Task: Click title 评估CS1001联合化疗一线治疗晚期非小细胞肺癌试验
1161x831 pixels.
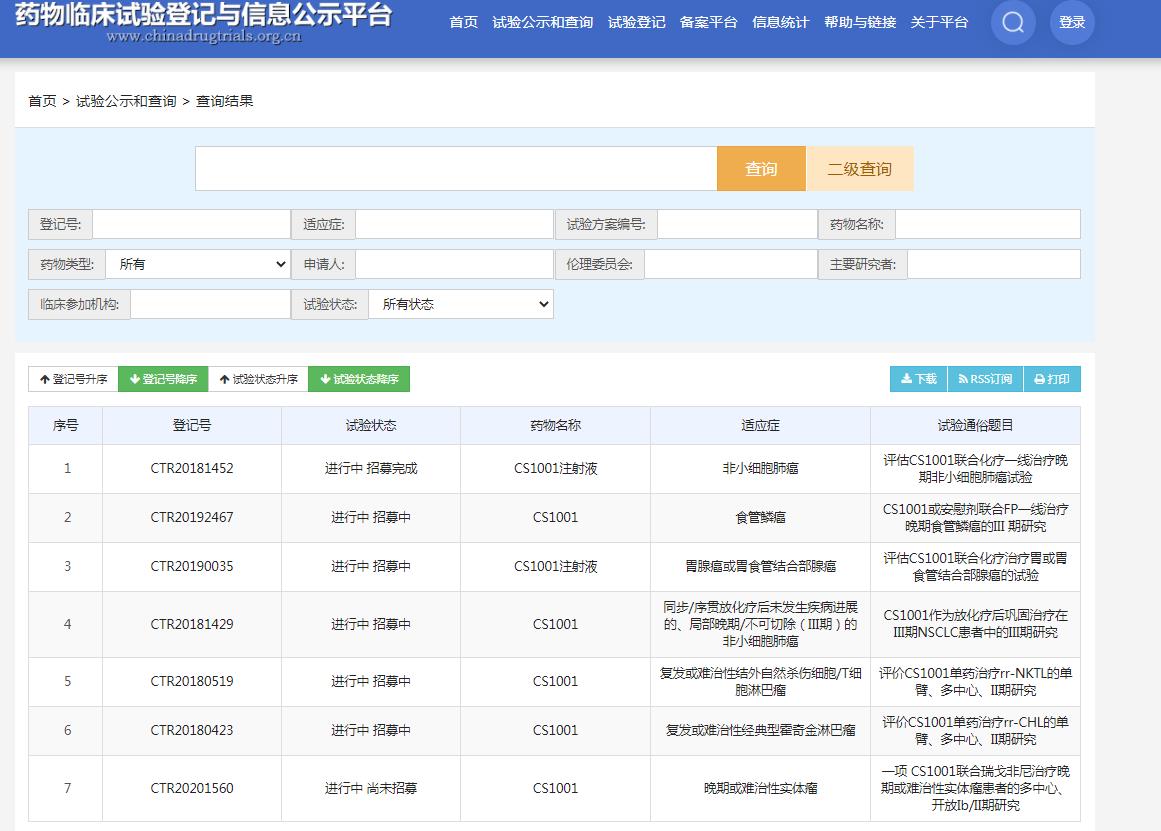Action: point(975,468)
